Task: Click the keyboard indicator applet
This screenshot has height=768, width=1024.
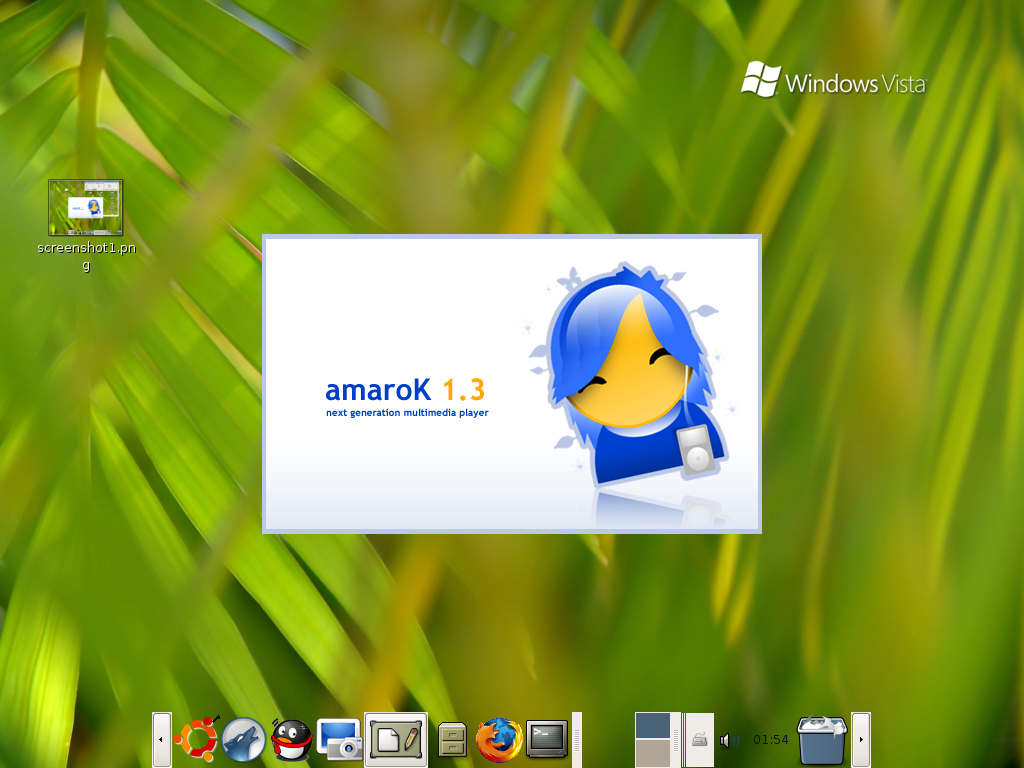Action: pos(699,740)
